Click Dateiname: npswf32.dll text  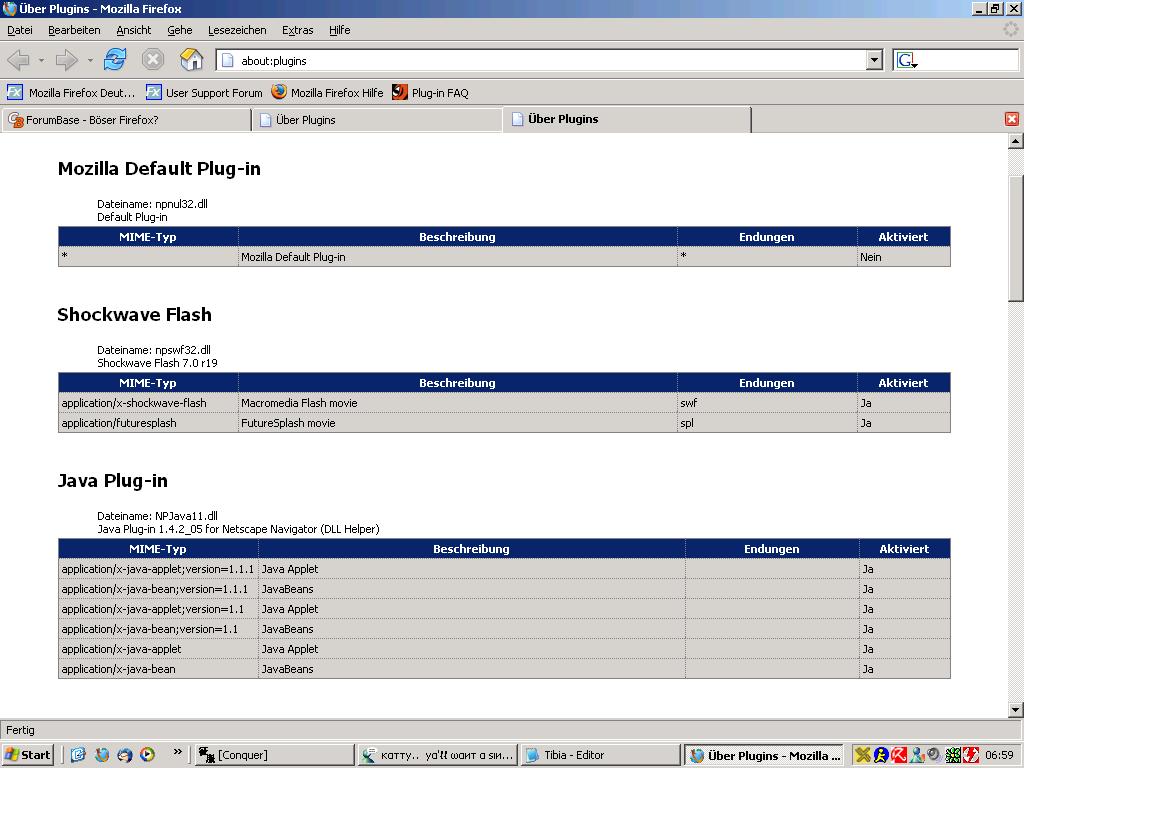pos(154,350)
